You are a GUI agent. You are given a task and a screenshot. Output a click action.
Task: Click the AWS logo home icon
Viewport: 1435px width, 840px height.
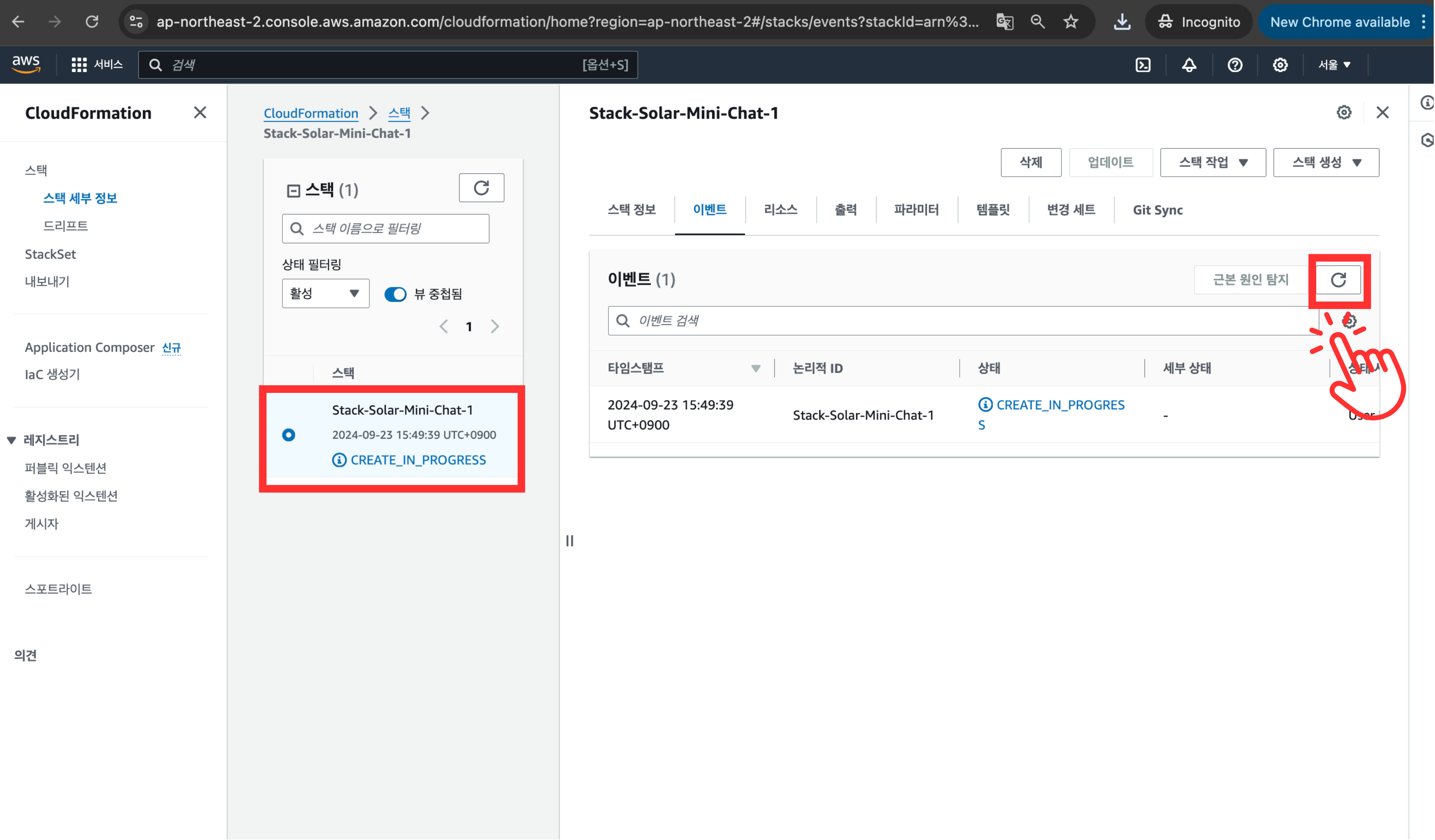pos(26,64)
